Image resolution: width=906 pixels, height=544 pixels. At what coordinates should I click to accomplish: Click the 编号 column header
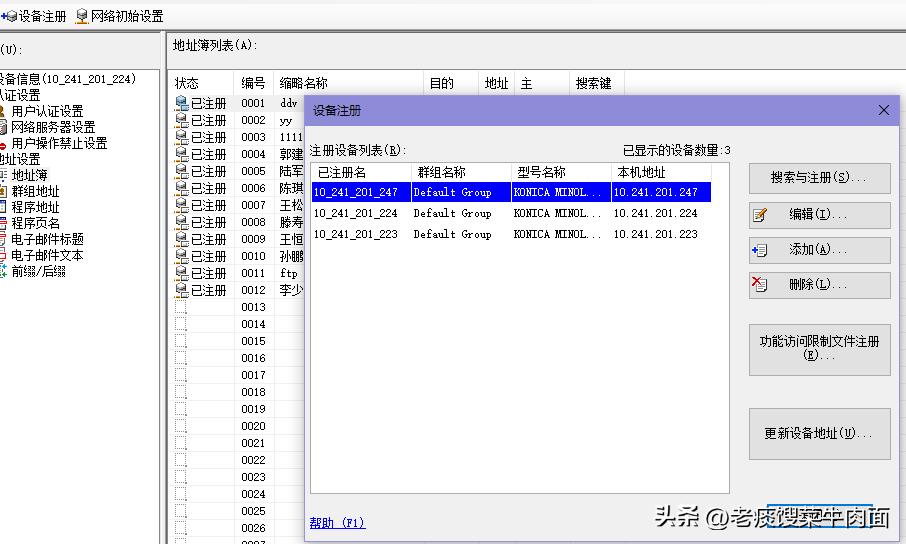(254, 83)
